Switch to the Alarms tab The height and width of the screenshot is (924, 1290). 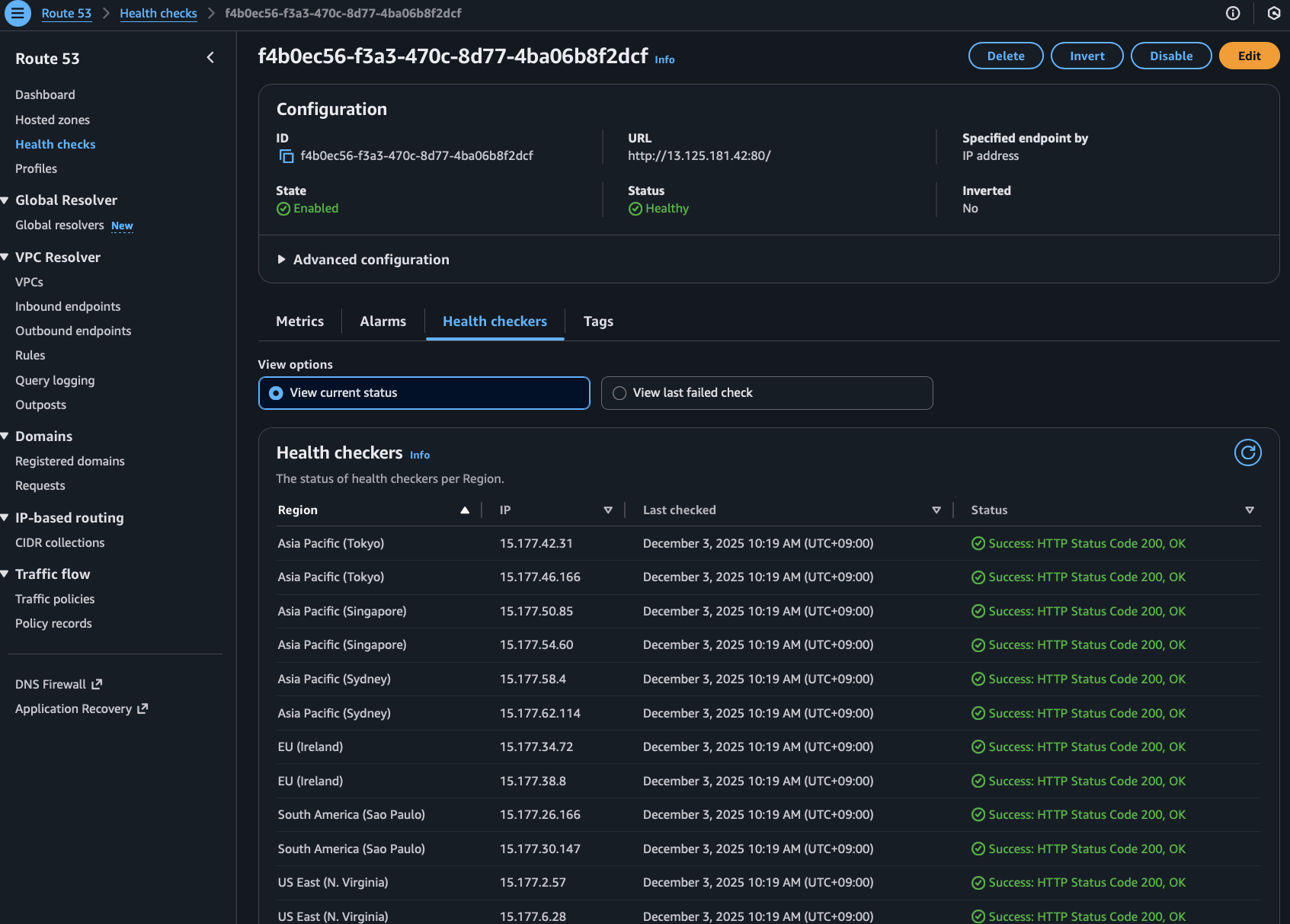click(383, 321)
